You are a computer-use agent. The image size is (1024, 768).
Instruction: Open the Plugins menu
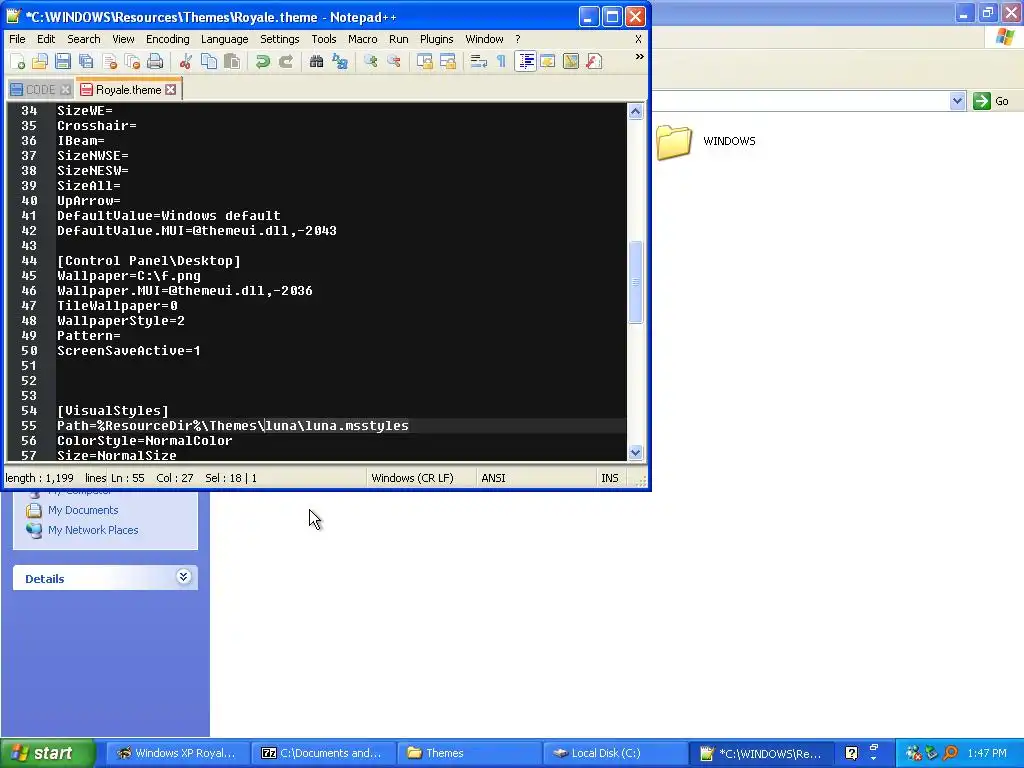[436, 39]
